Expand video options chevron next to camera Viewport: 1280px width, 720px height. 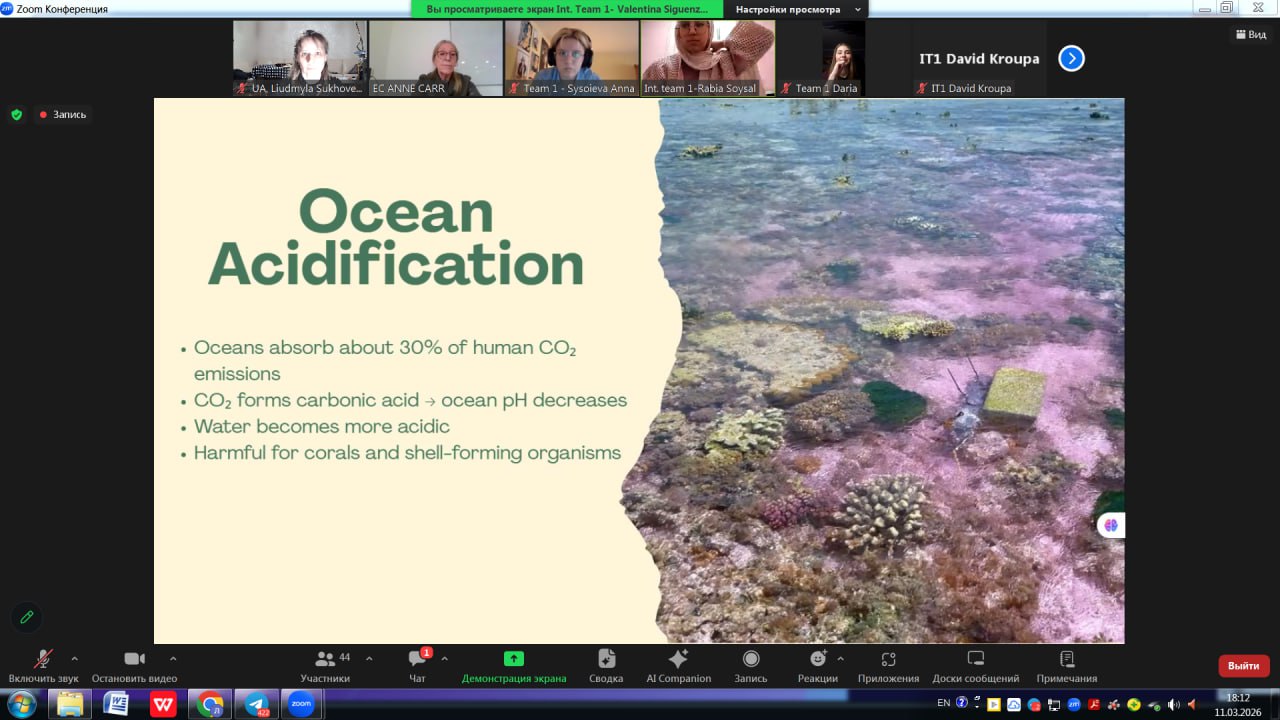click(173, 658)
